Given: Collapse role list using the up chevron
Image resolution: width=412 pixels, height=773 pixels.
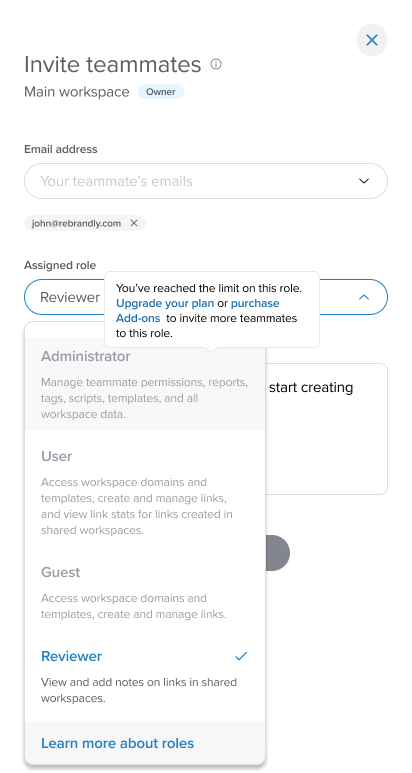Looking at the screenshot, I should [364, 297].
